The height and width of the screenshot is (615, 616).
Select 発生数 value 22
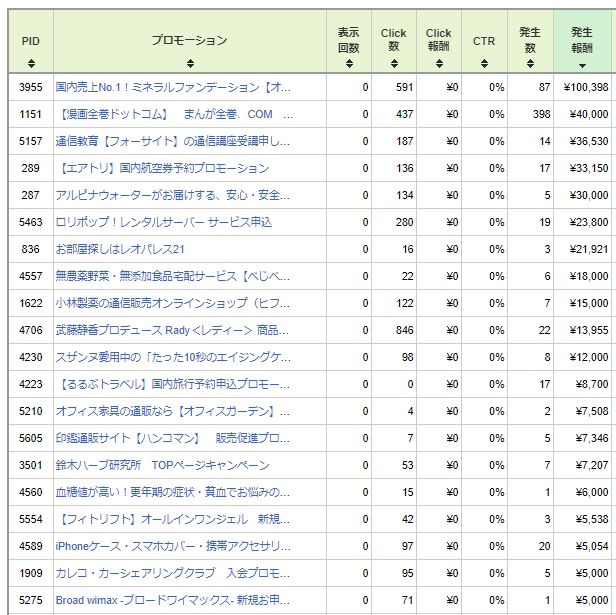(544, 330)
